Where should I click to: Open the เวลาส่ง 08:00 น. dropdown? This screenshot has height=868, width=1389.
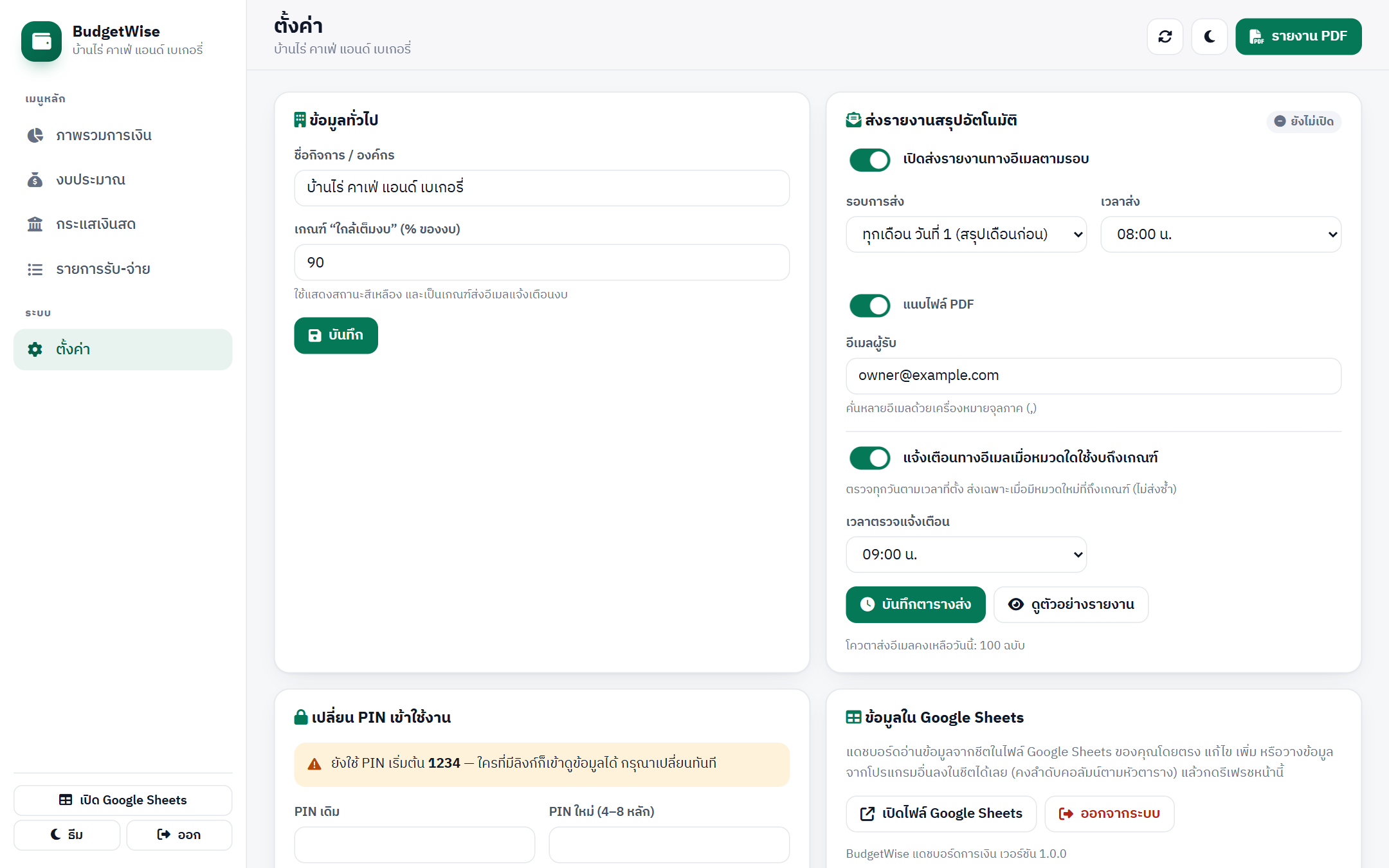point(1221,234)
